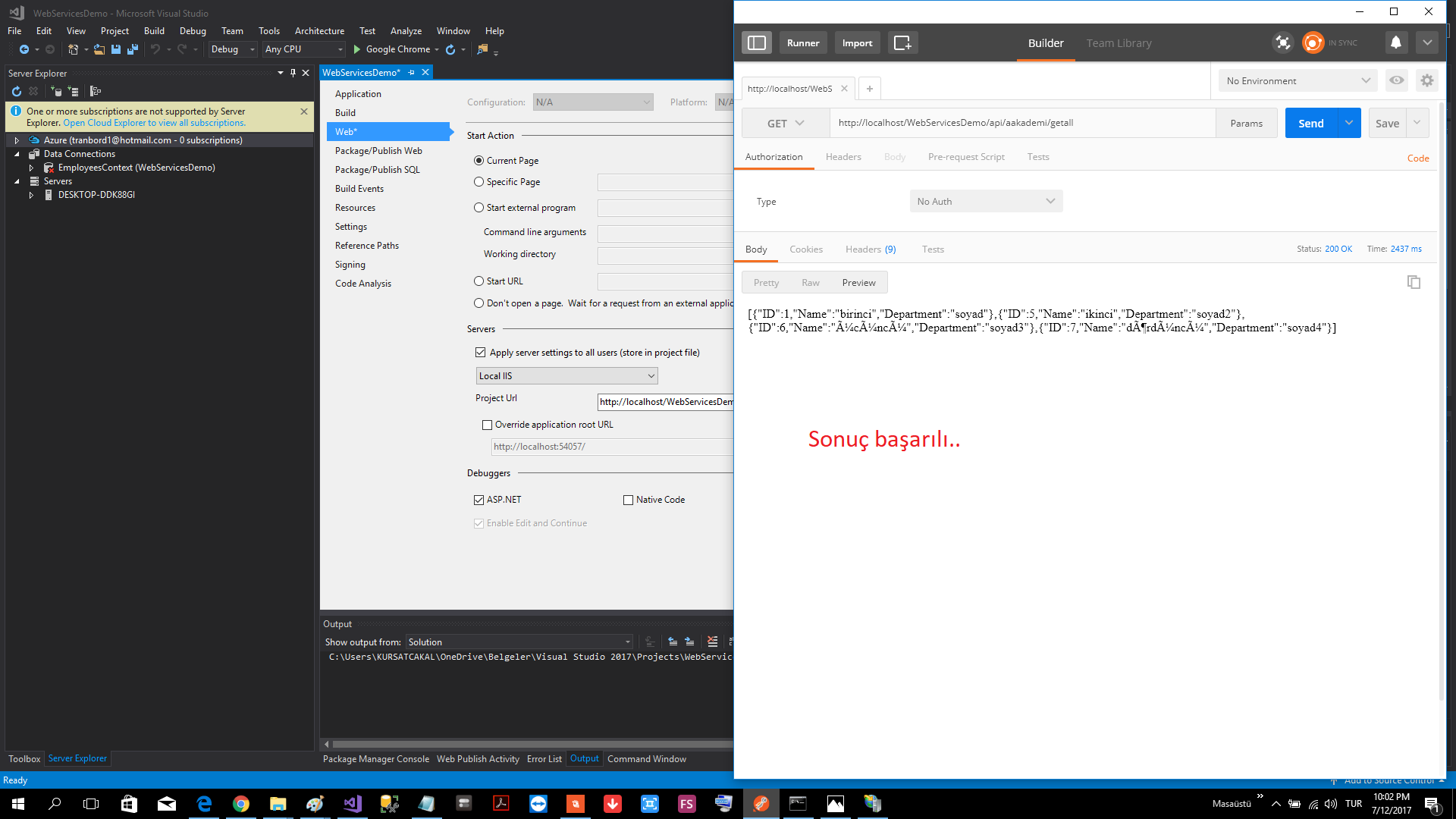Image resolution: width=1456 pixels, height=819 pixels.
Task: Enable the Override application root URL checkbox
Action: [x=487, y=425]
